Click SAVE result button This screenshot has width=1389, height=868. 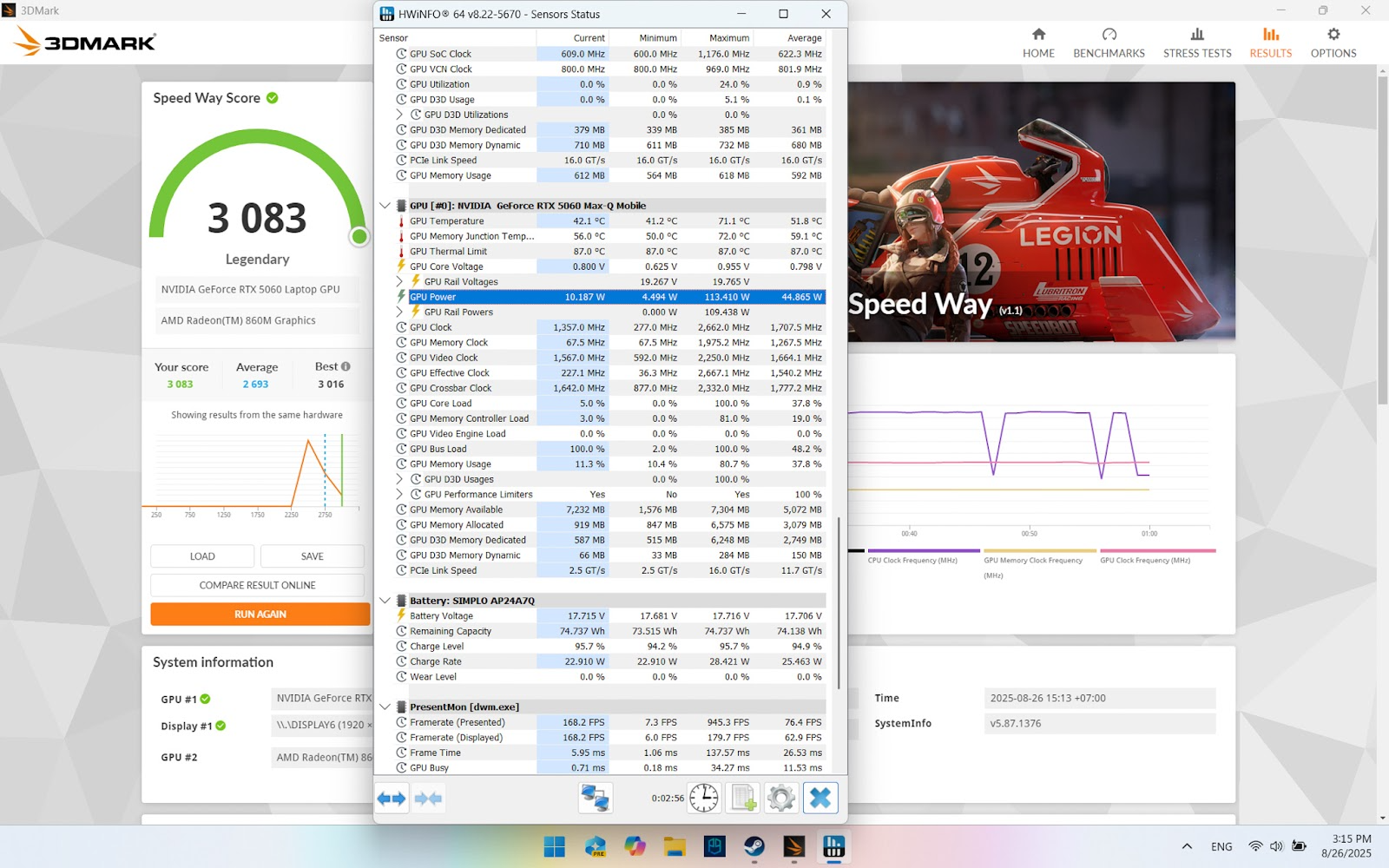[313, 556]
